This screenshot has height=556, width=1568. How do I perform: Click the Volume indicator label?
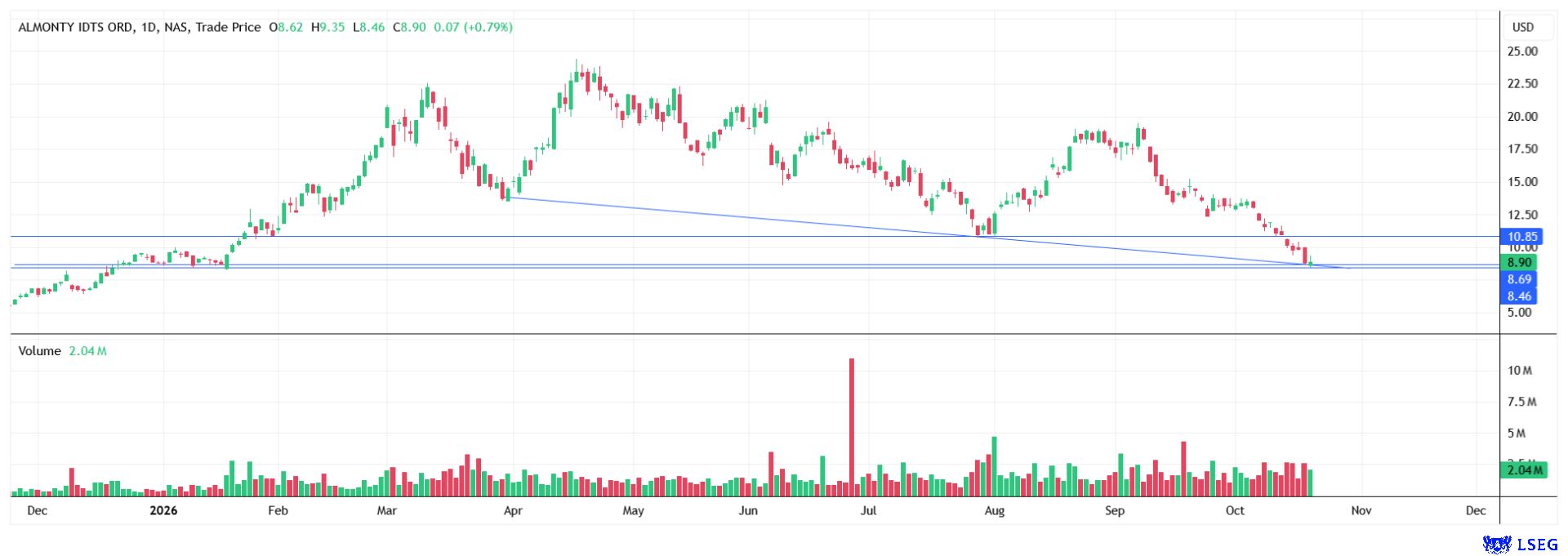(x=40, y=351)
